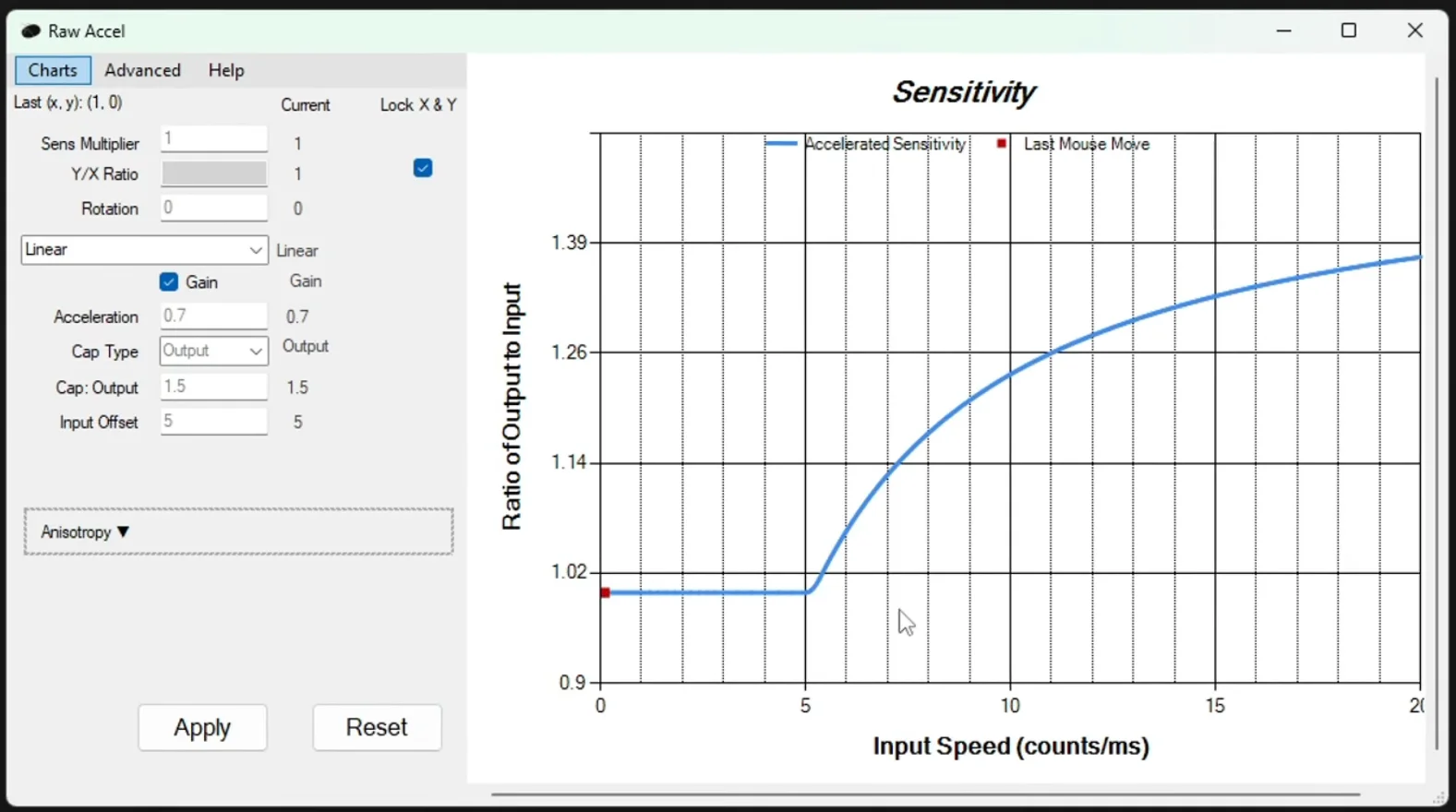Click the 'Lock X & Y' label

point(418,105)
